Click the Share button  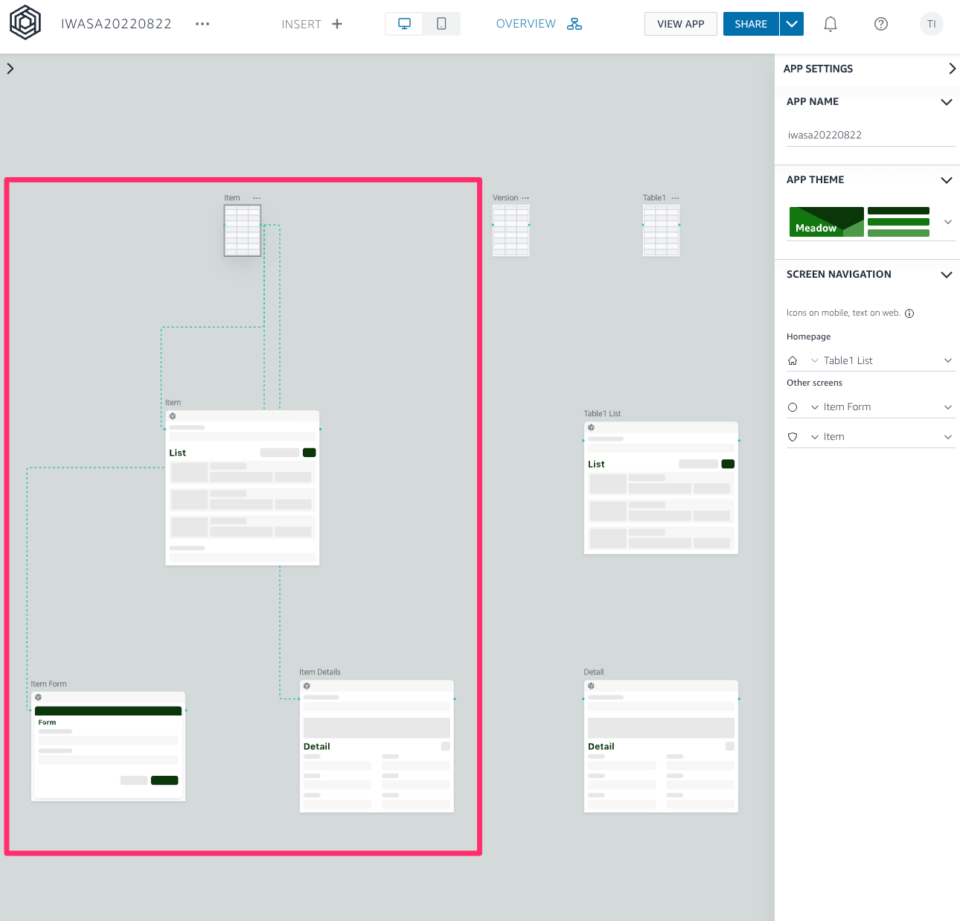pos(750,24)
